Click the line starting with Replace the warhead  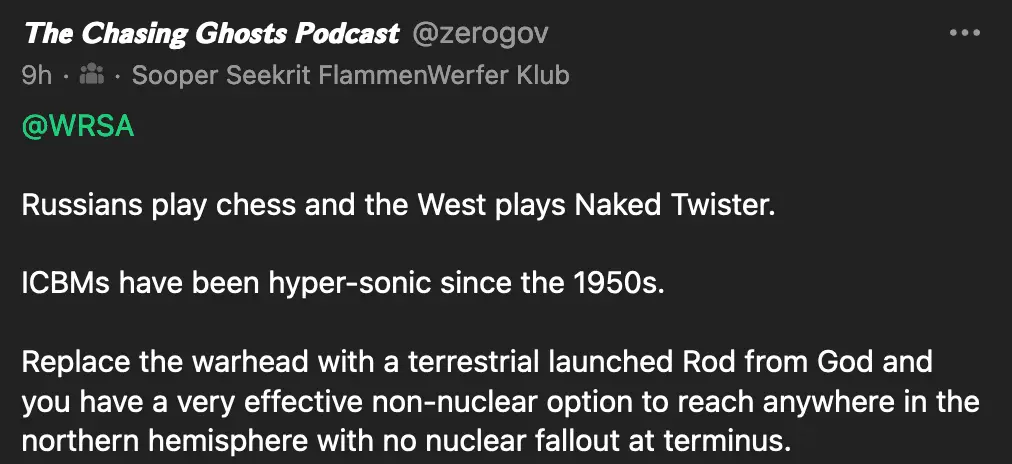click(x=476, y=359)
